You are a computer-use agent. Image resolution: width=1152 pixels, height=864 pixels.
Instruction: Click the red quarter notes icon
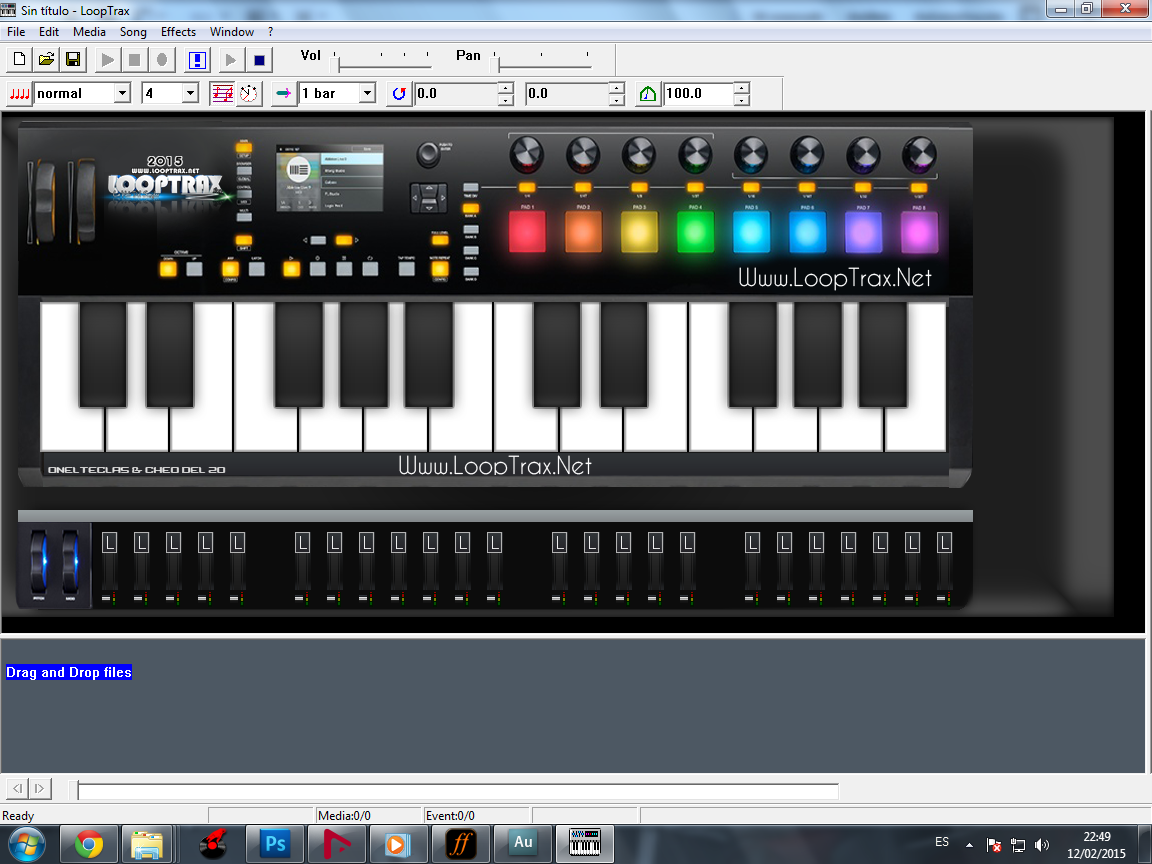pyautogui.click(x=20, y=93)
